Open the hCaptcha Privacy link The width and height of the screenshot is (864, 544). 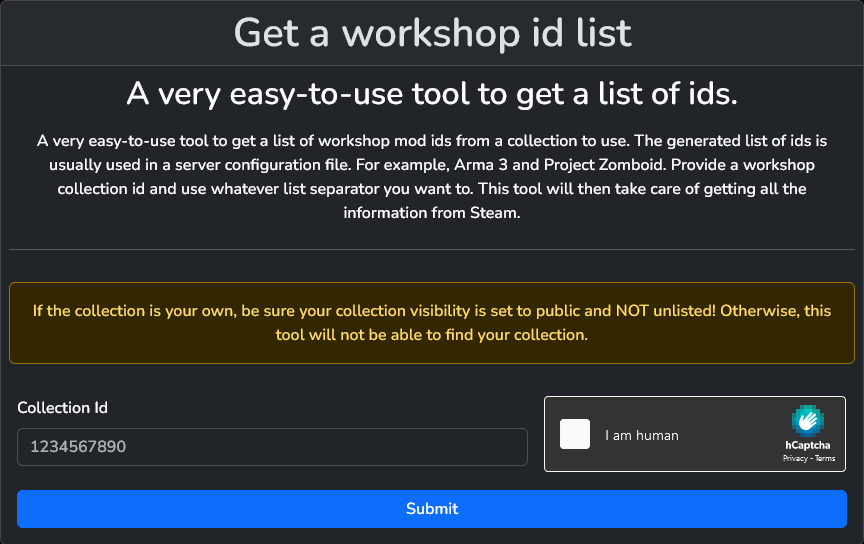click(x=795, y=458)
